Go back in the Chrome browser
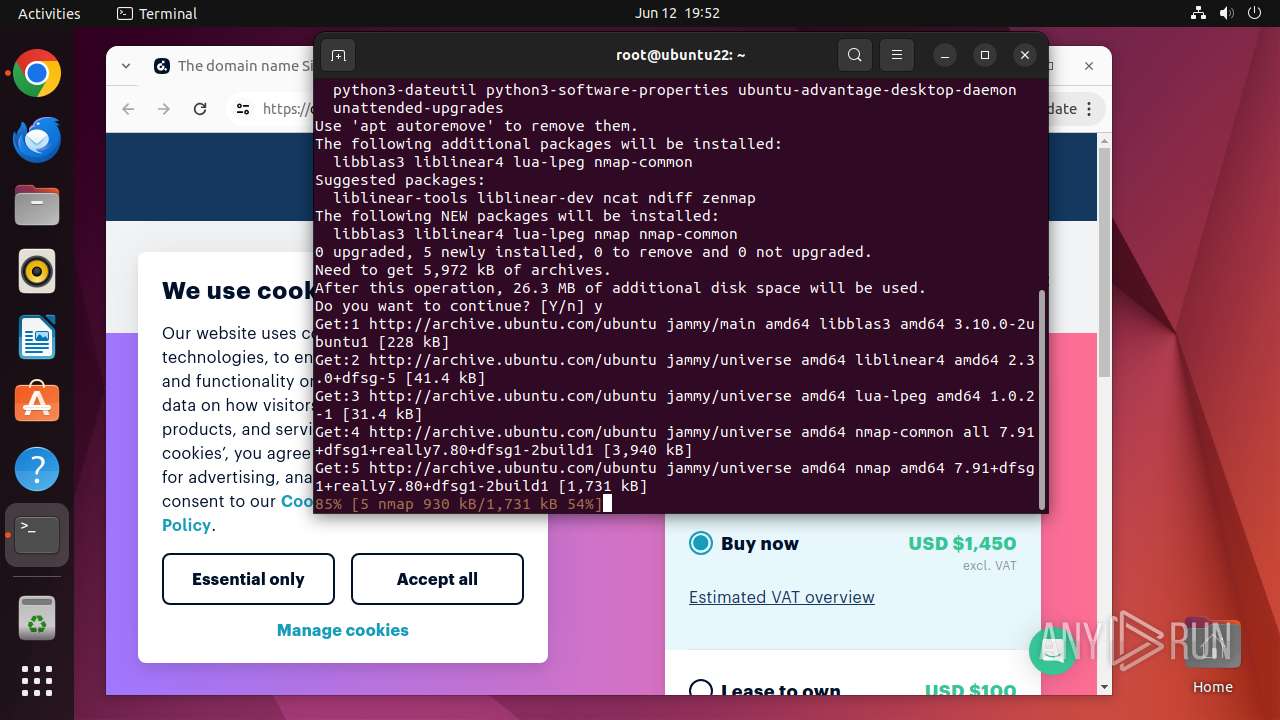This screenshot has width=1280, height=720. click(x=128, y=109)
